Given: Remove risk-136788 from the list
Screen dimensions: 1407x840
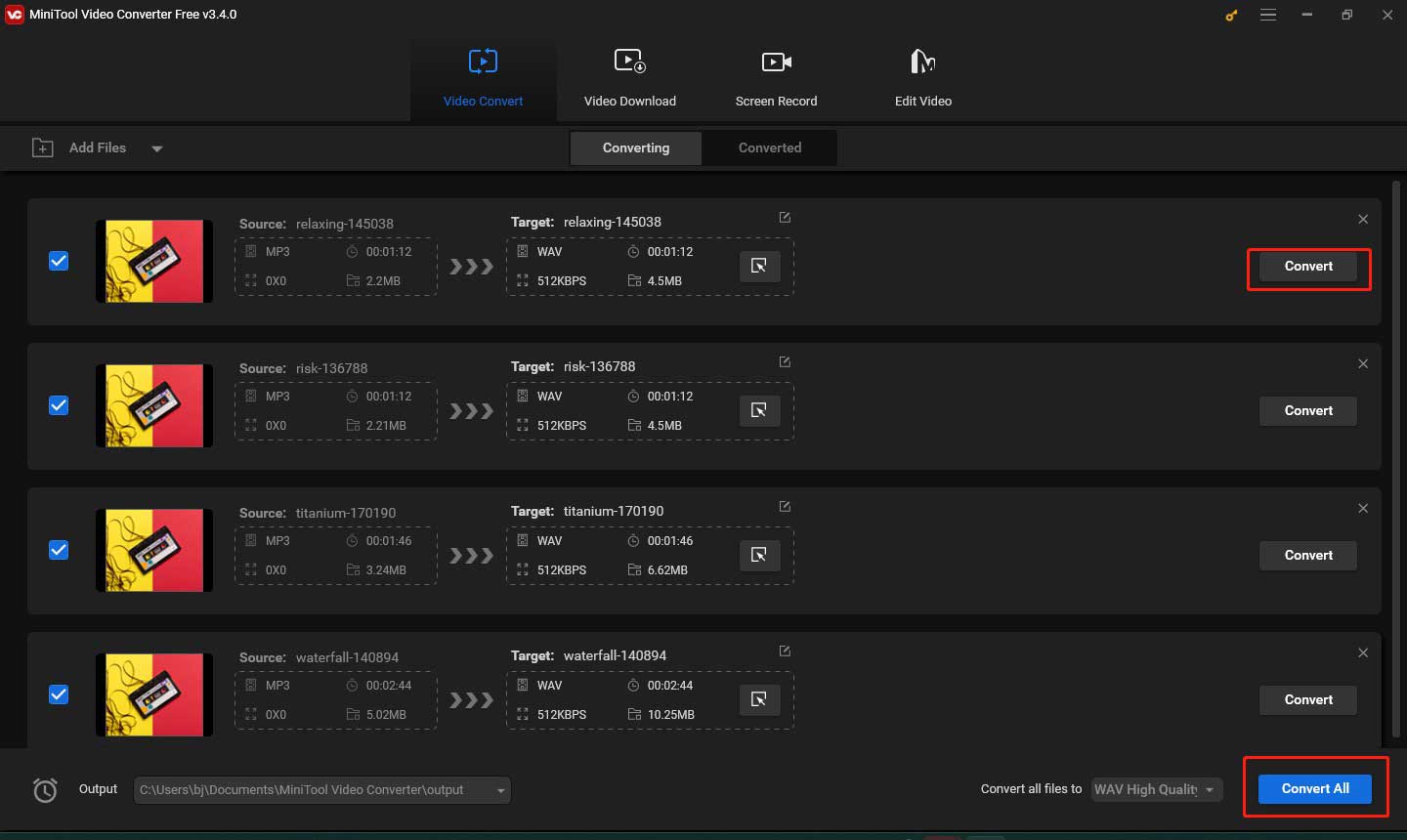Looking at the screenshot, I should coord(1363,363).
